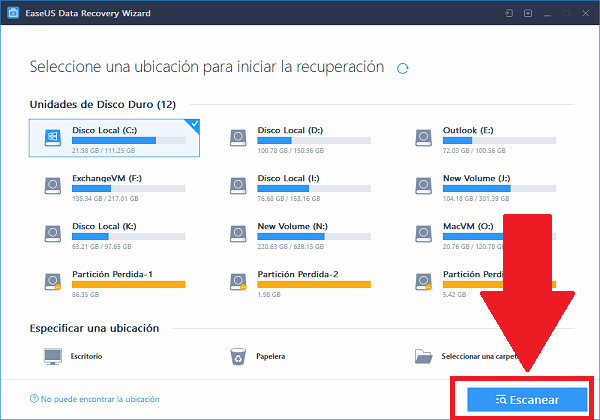Image resolution: width=600 pixels, height=420 pixels.
Task: Click the text "63.21 GB / 97.65 GB"
Action: (x=101, y=247)
